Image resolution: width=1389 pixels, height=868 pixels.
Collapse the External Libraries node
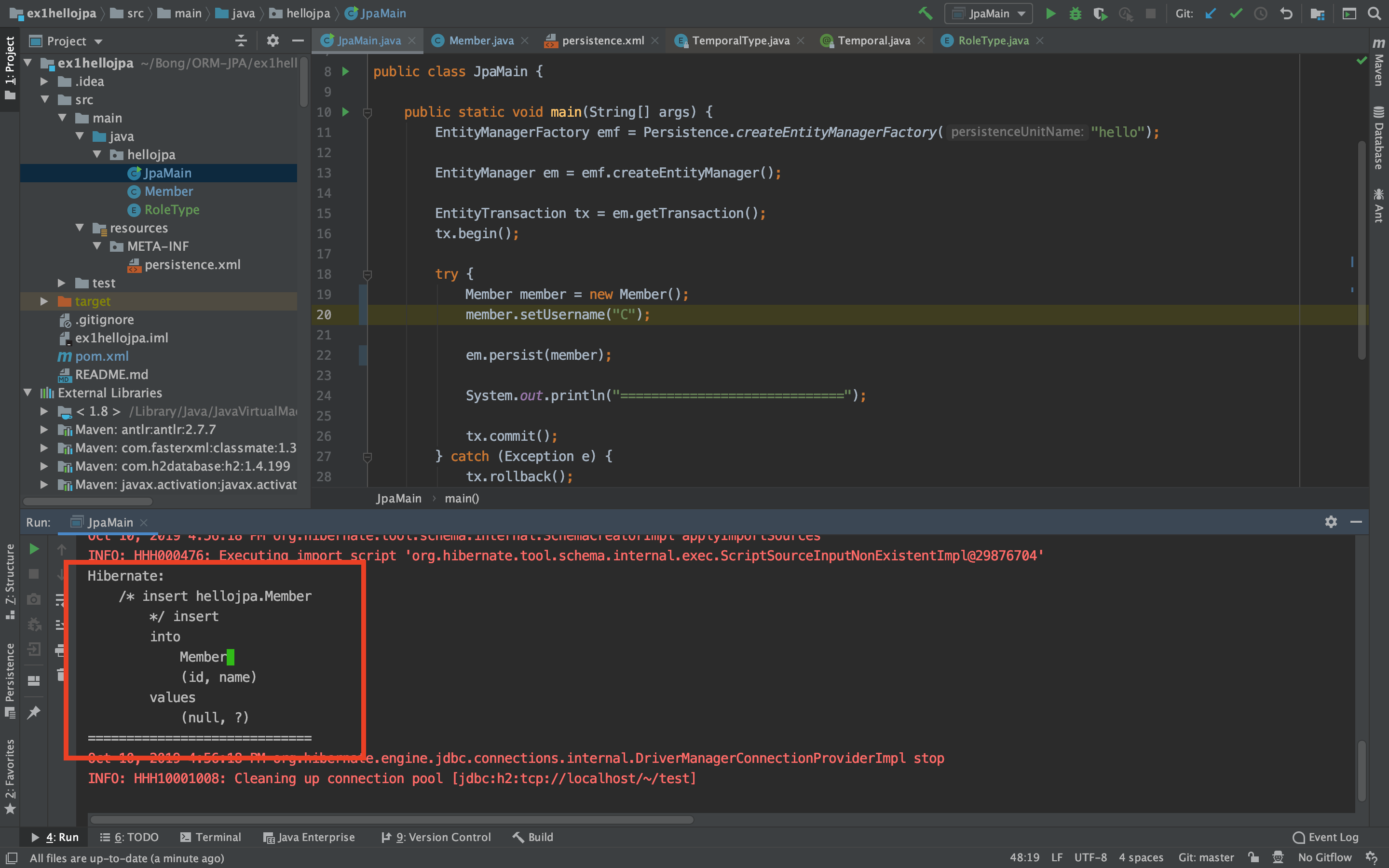(x=27, y=393)
